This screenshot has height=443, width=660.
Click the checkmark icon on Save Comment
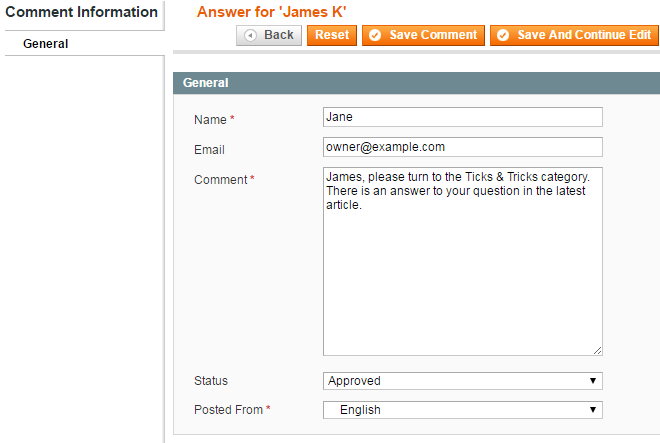375,35
